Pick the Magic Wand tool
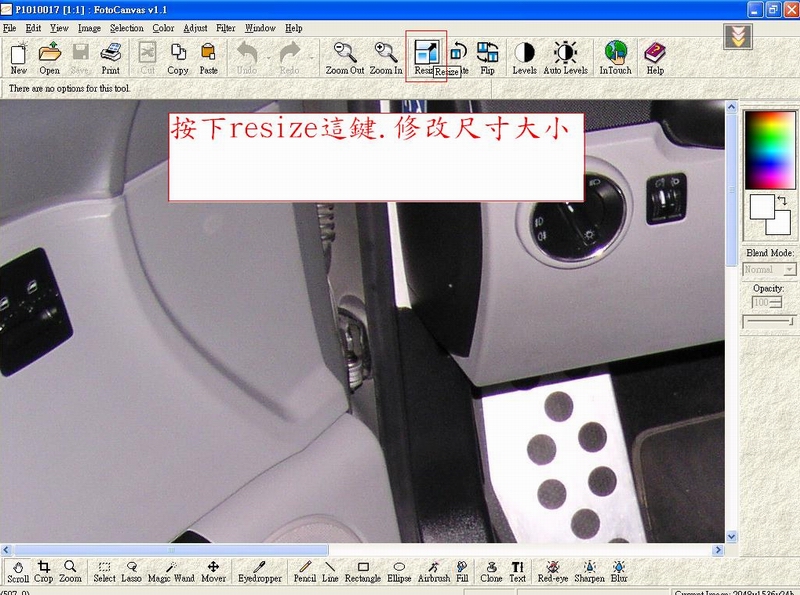800x595 pixels. point(171,571)
